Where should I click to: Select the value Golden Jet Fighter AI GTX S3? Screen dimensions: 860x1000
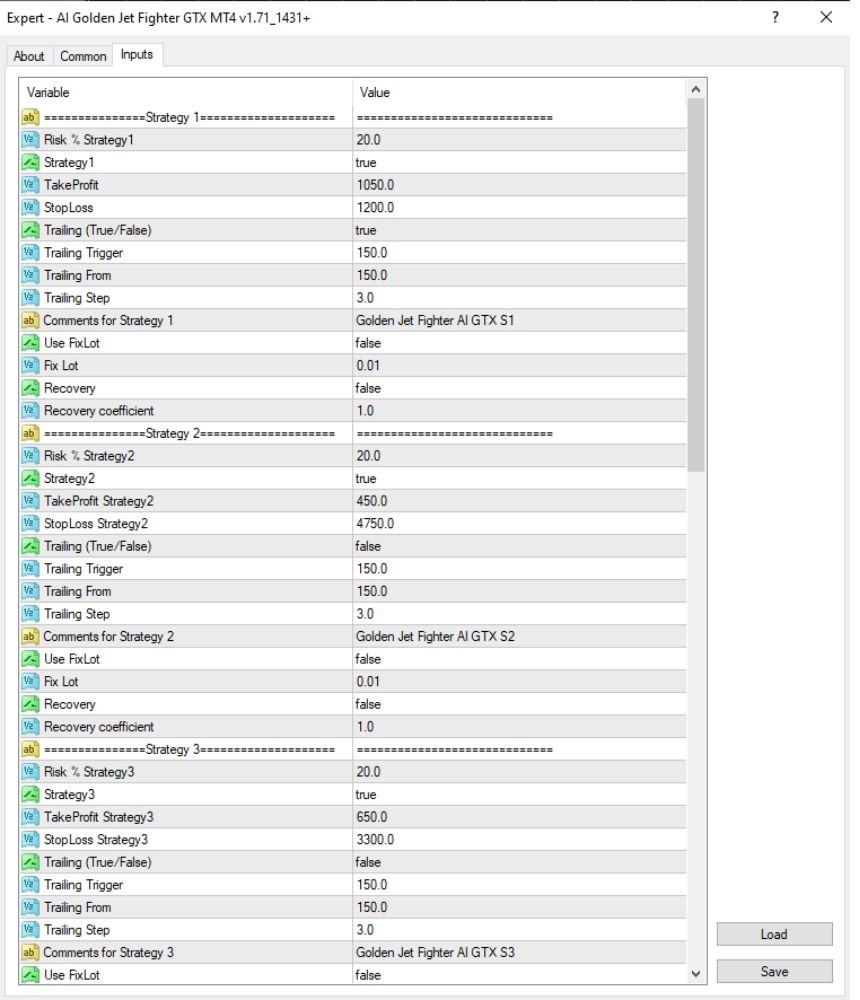pyautogui.click(x=435, y=952)
